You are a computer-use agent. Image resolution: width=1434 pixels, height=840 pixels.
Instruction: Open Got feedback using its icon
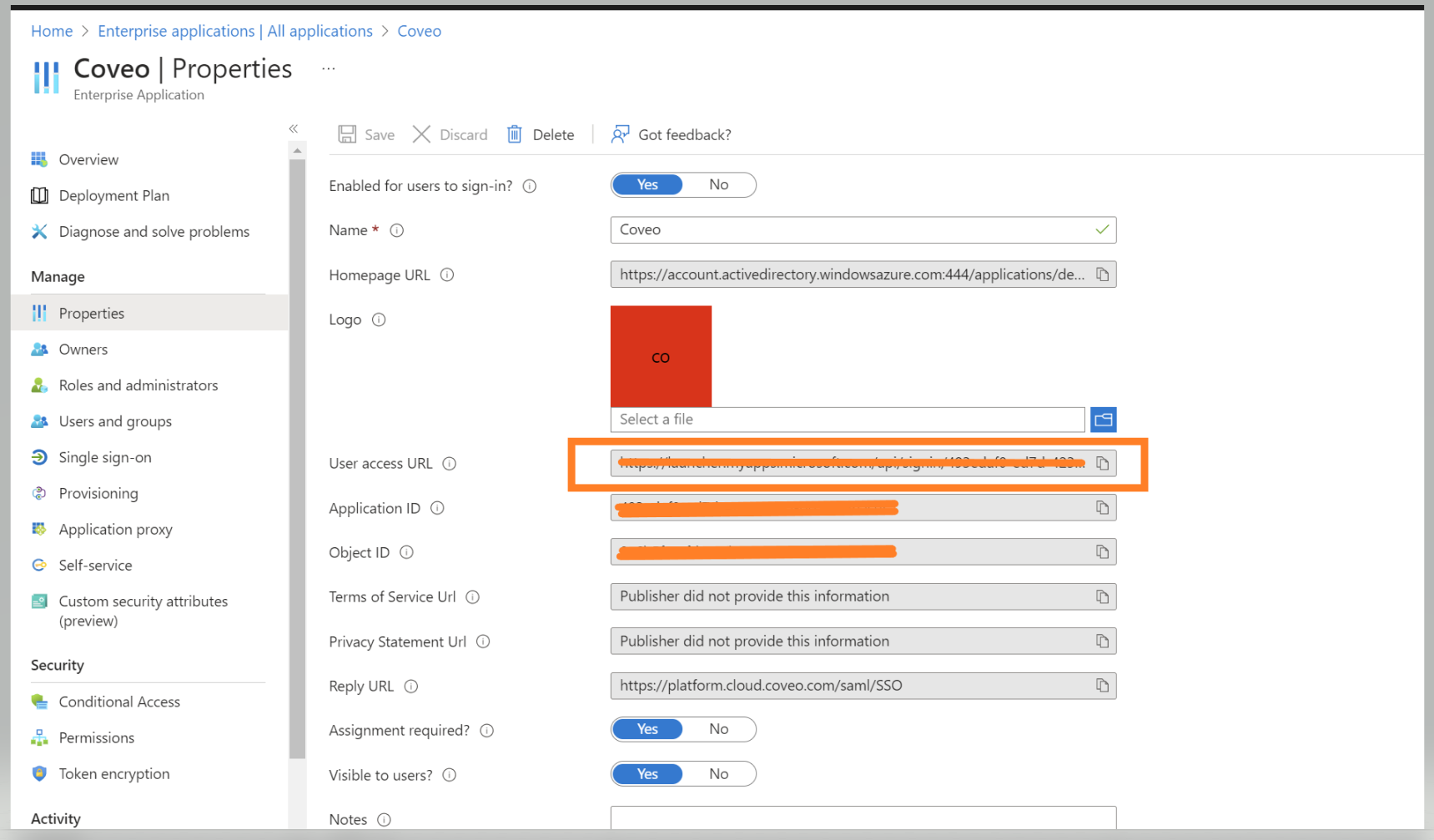pos(619,133)
